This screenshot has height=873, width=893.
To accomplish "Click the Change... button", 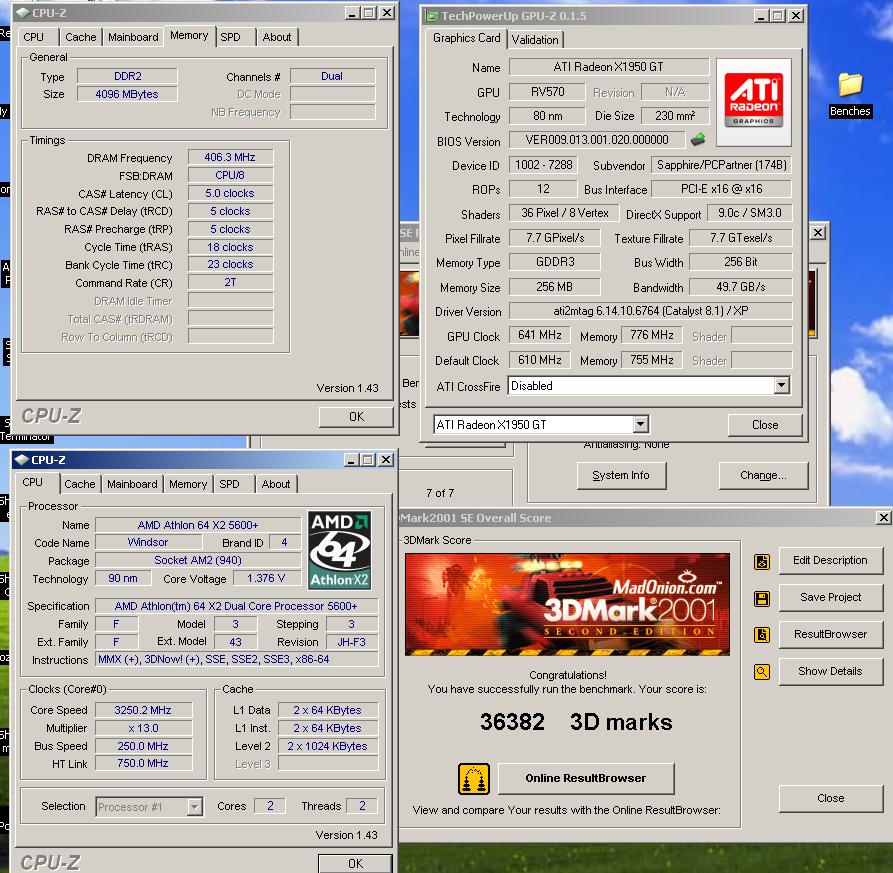I will tap(763, 476).
